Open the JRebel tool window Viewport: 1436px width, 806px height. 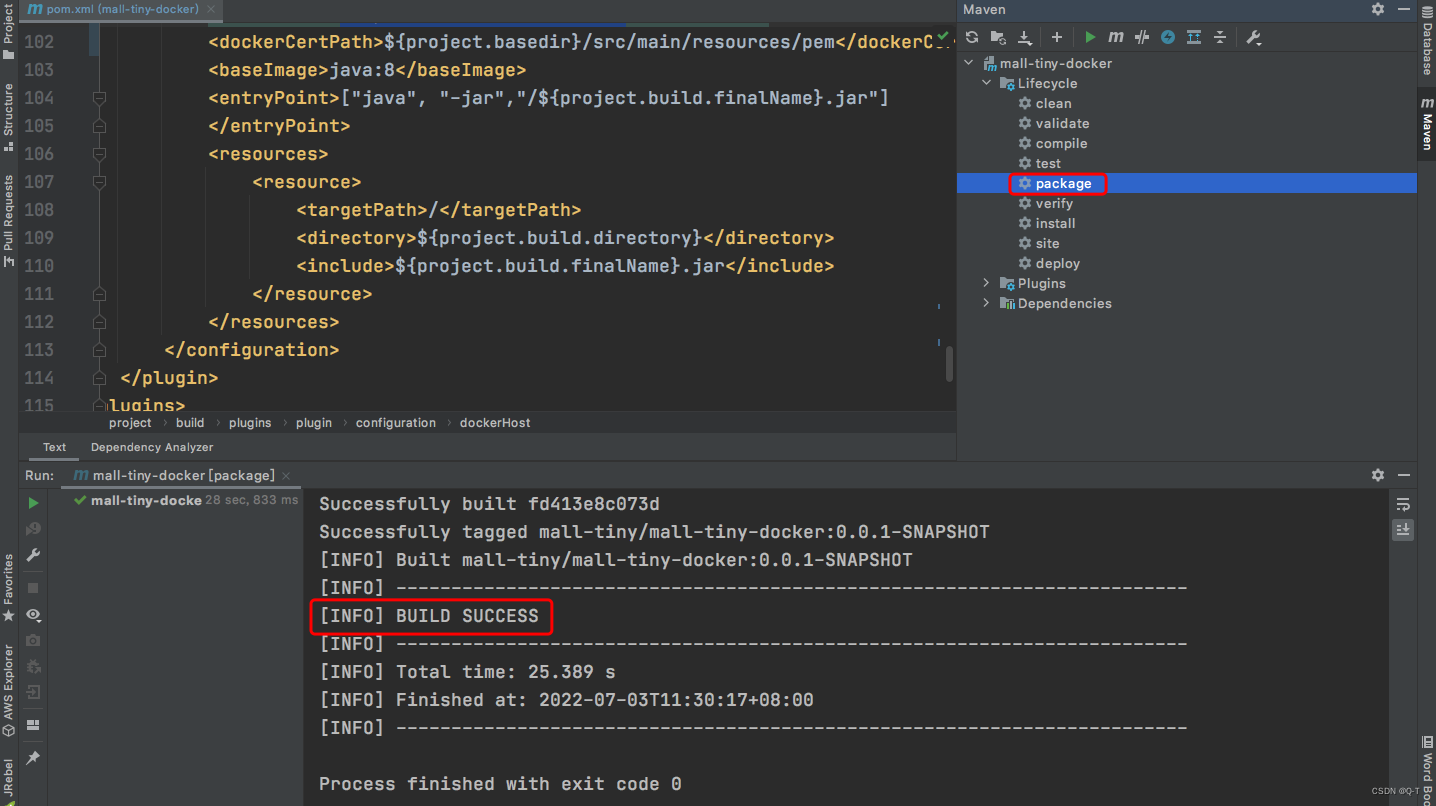(8, 782)
